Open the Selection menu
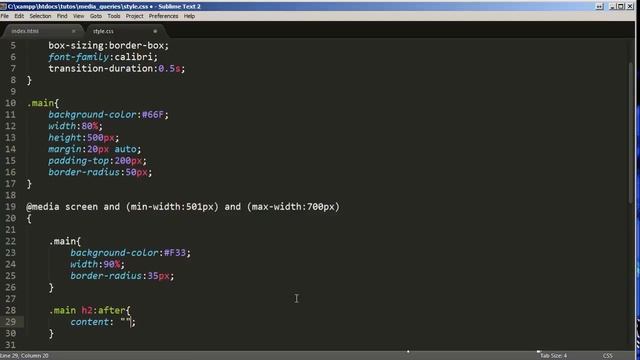This screenshot has height=360, width=640. (x=40, y=16)
